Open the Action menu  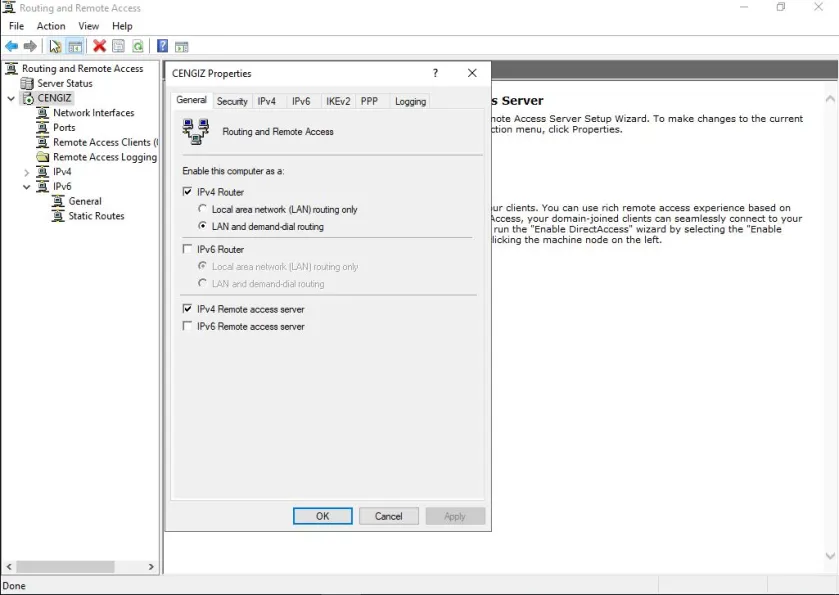(51, 26)
